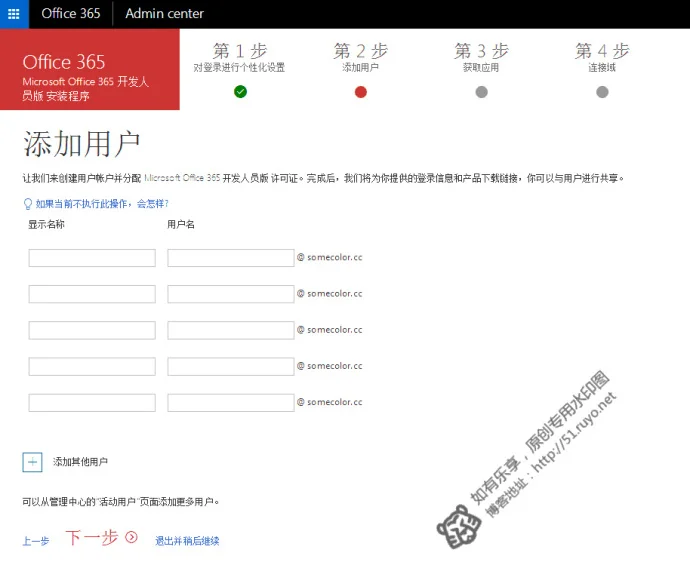
Task: Go back with 上一步 link
Action: pyautogui.click(x=36, y=541)
